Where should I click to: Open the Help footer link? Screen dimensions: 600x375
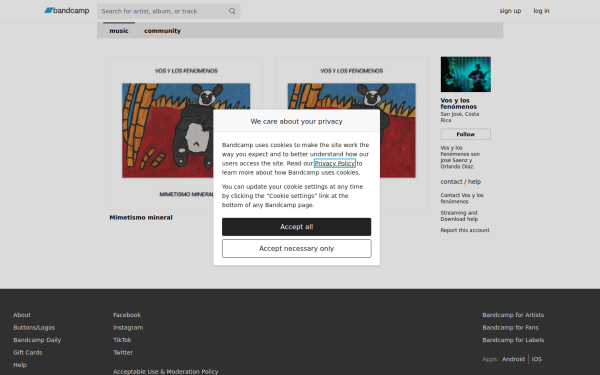pyautogui.click(x=20, y=365)
